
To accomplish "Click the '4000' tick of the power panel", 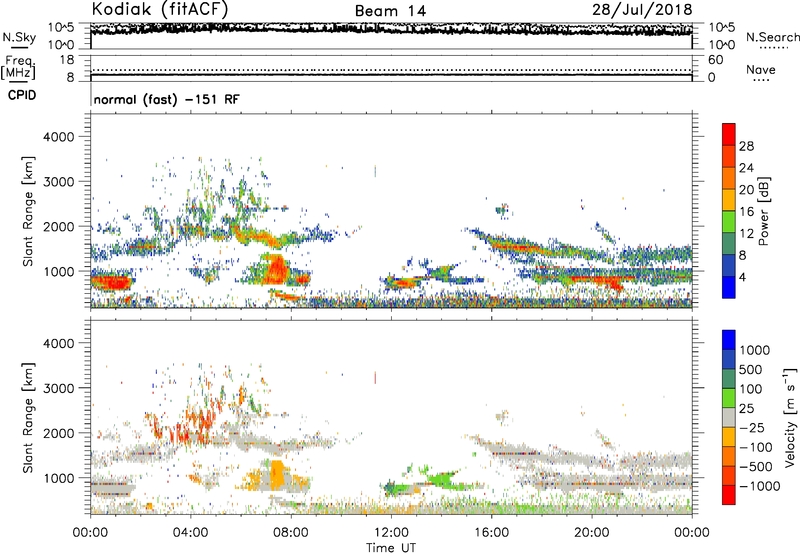I will point(59,137).
